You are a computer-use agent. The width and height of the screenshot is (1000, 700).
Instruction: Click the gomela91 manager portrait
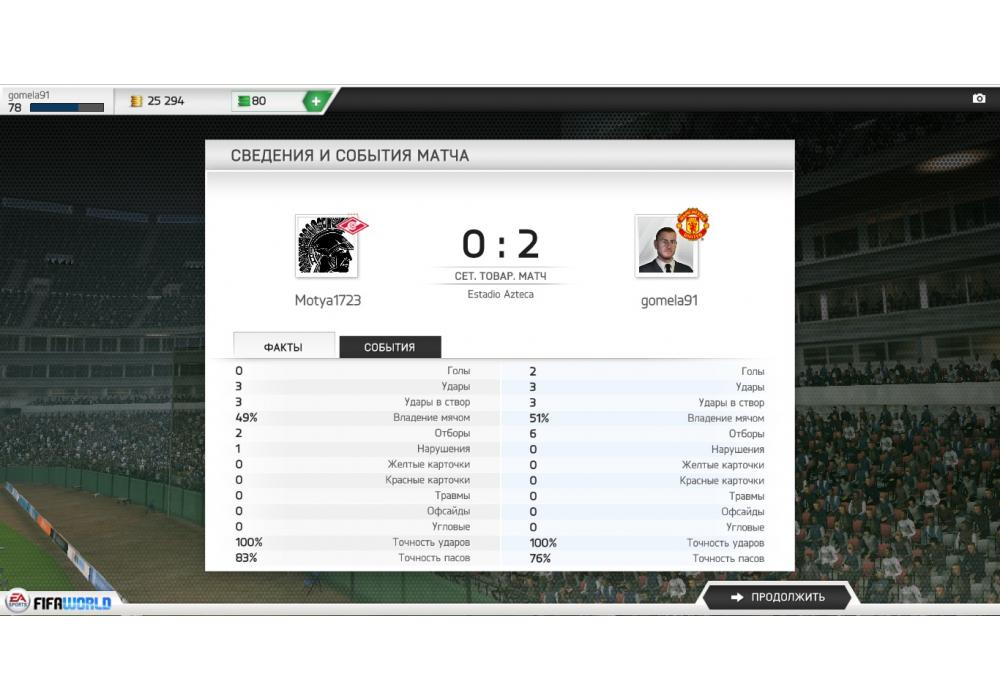click(x=666, y=246)
